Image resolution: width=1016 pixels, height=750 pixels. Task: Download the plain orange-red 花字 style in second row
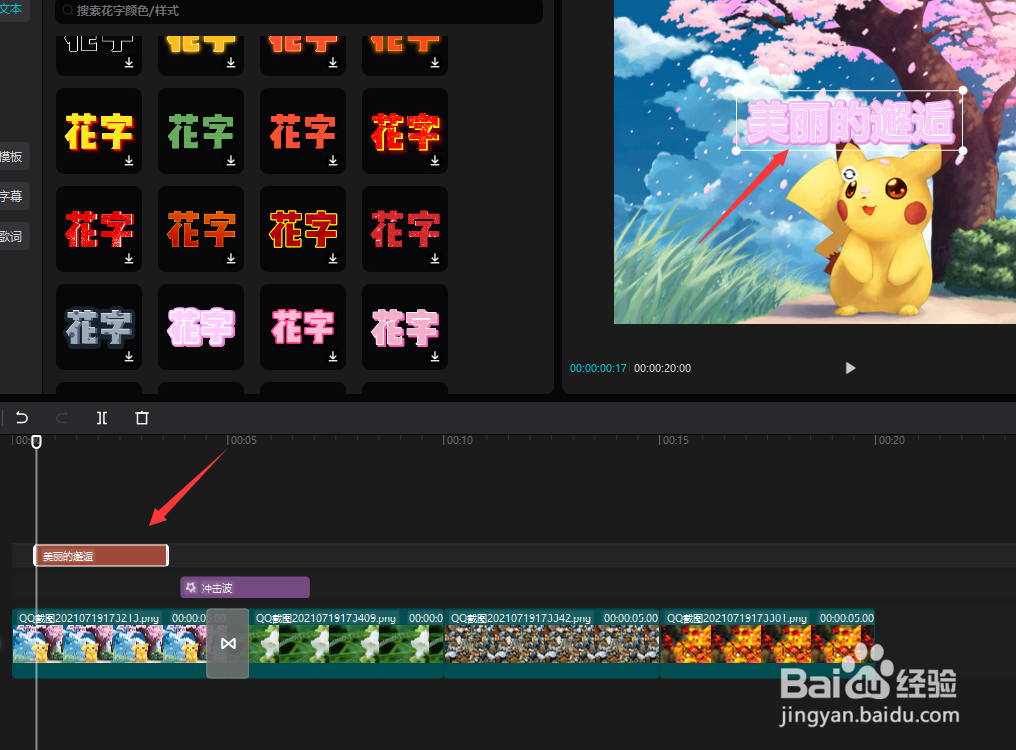[x=332, y=160]
